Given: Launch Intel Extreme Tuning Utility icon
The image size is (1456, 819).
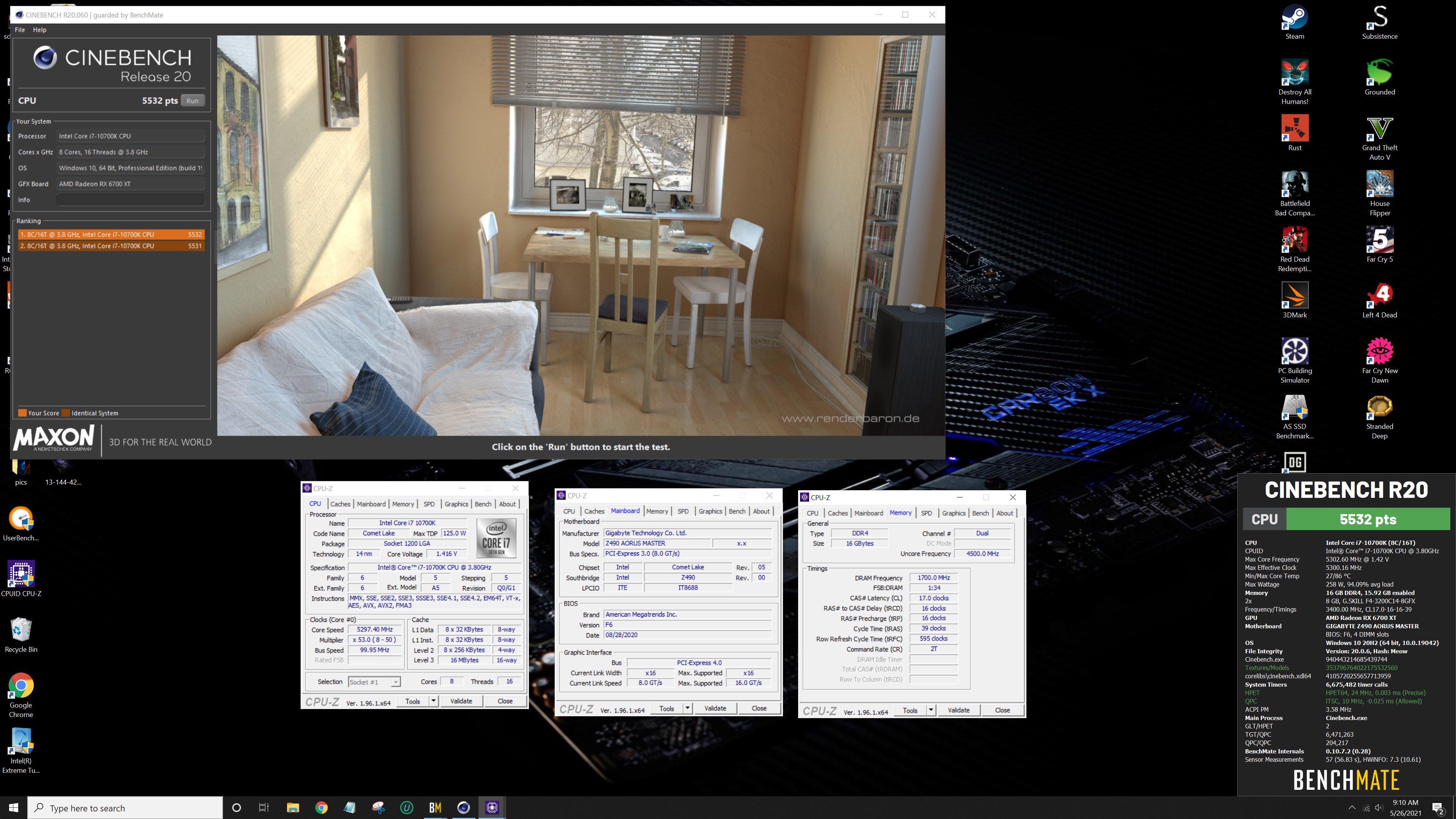Looking at the screenshot, I should click(21, 751).
